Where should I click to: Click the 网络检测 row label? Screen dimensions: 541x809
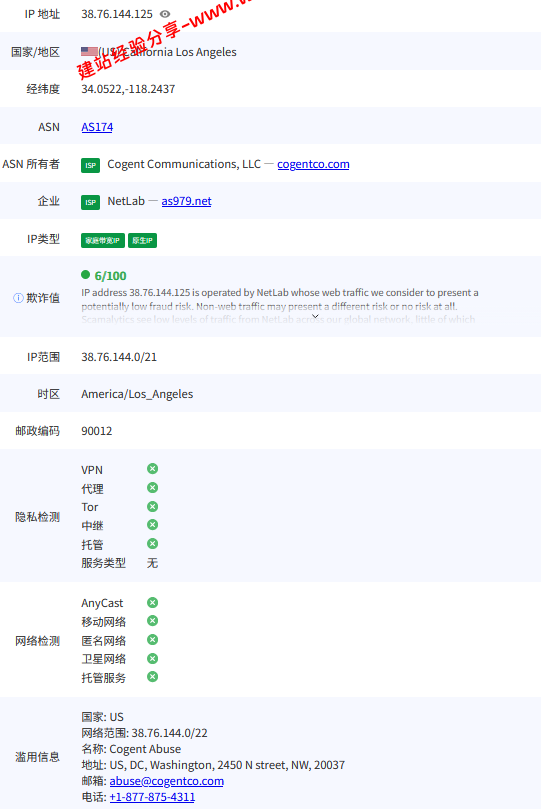click(37, 641)
